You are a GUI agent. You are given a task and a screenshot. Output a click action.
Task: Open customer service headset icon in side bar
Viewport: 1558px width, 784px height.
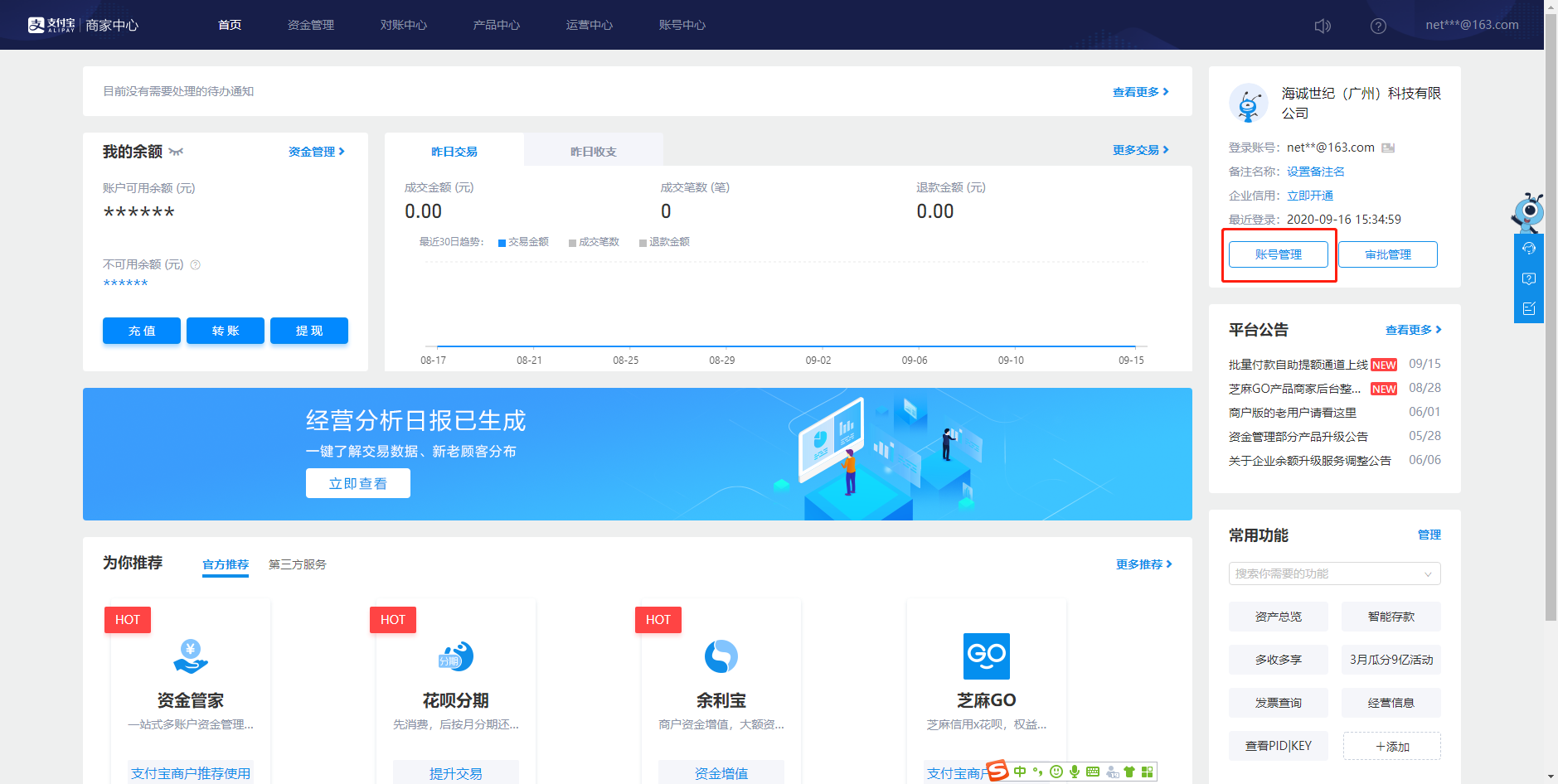pos(1529,249)
